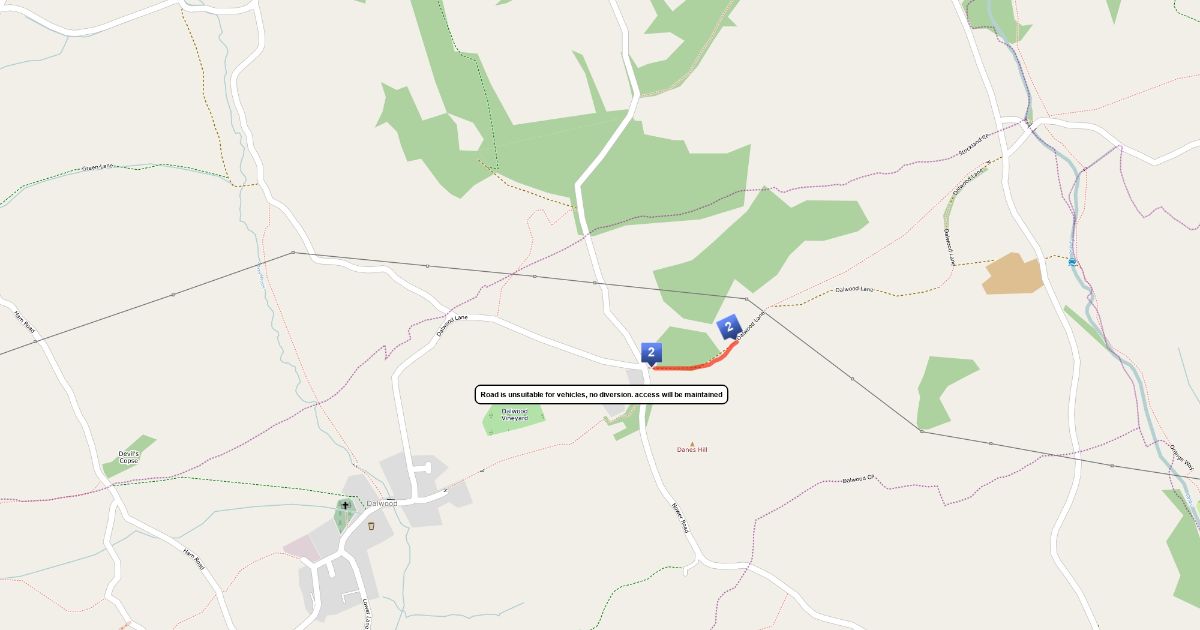Click the tan brown land patch
Screen dimensions: 1200x630
tap(1013, 274)
